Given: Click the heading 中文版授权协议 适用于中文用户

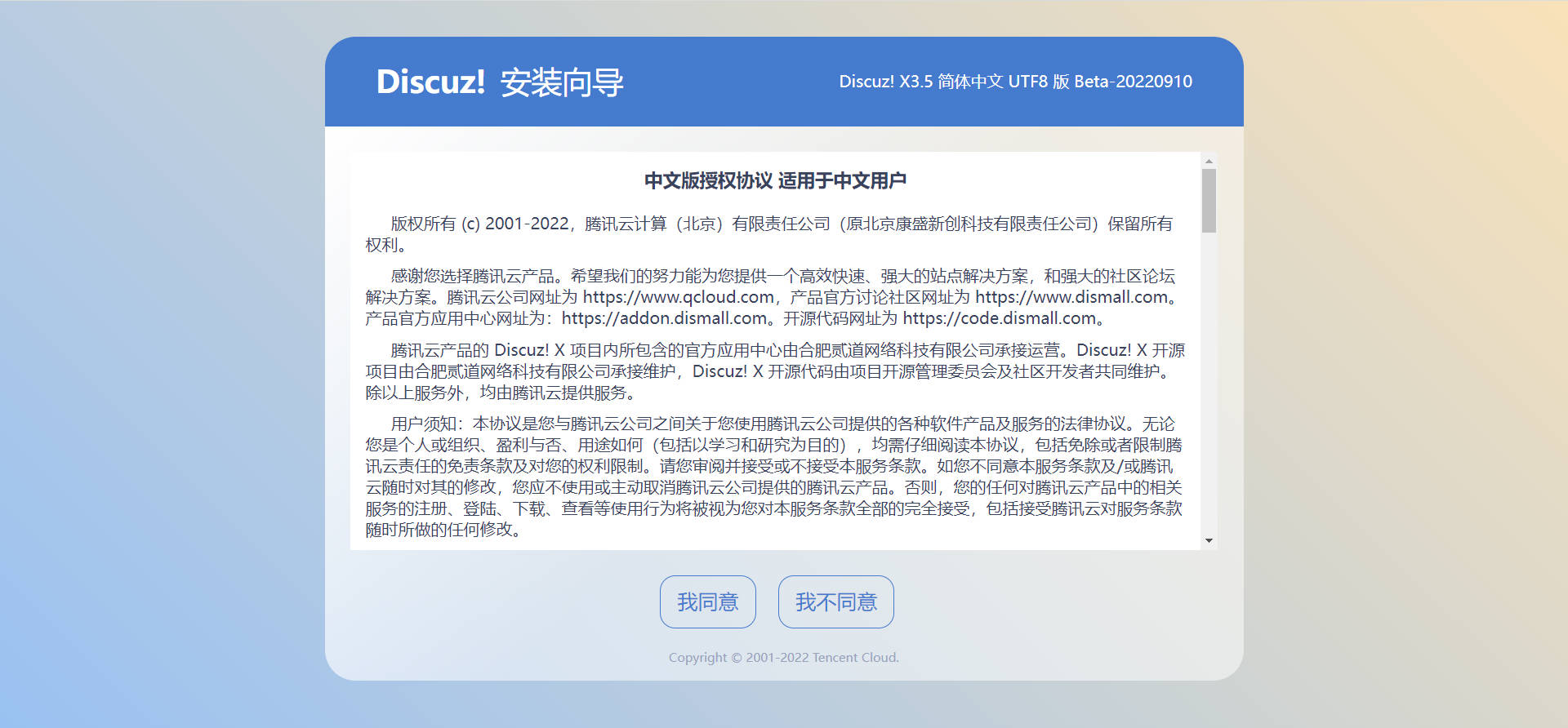Looking at the screenshot, I should (x=775, y=180).
